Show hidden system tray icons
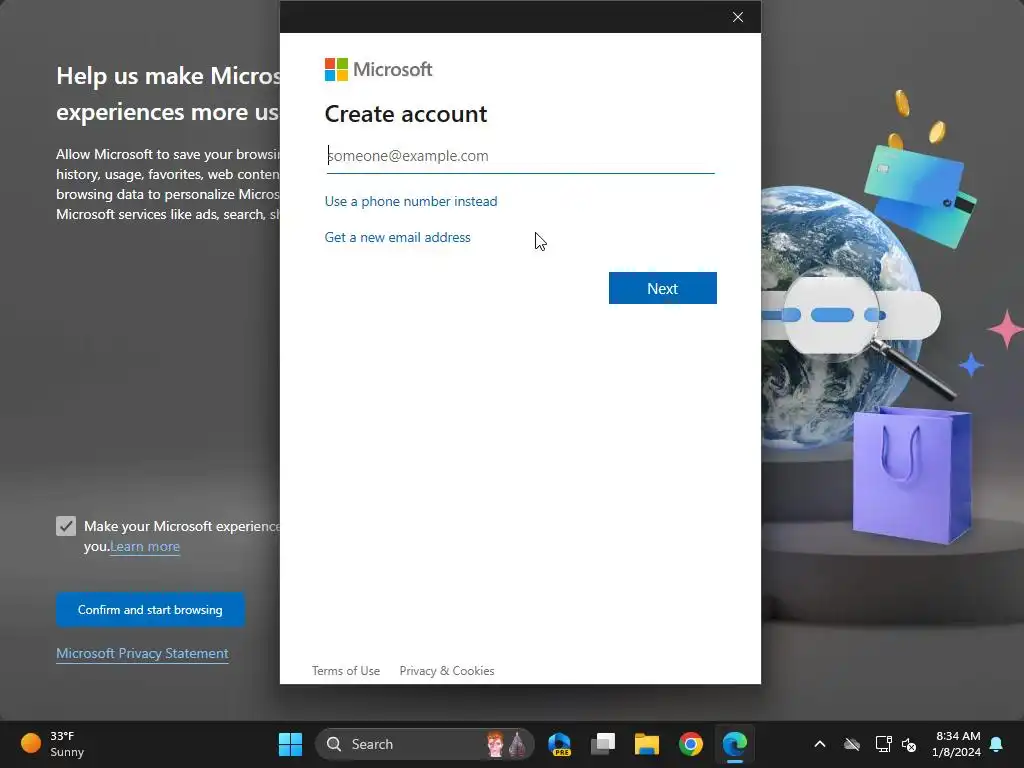 coord(820,744)
